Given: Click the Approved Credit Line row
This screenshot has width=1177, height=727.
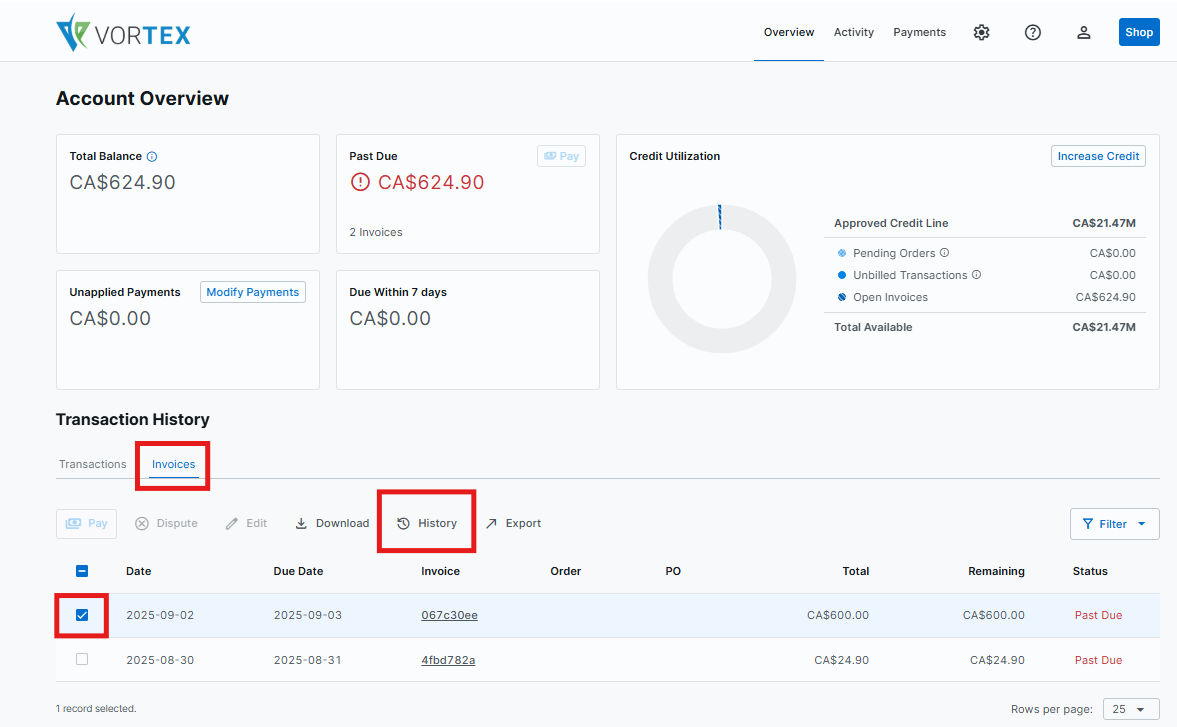Looking at the screenshot, I should click(985, 223).
